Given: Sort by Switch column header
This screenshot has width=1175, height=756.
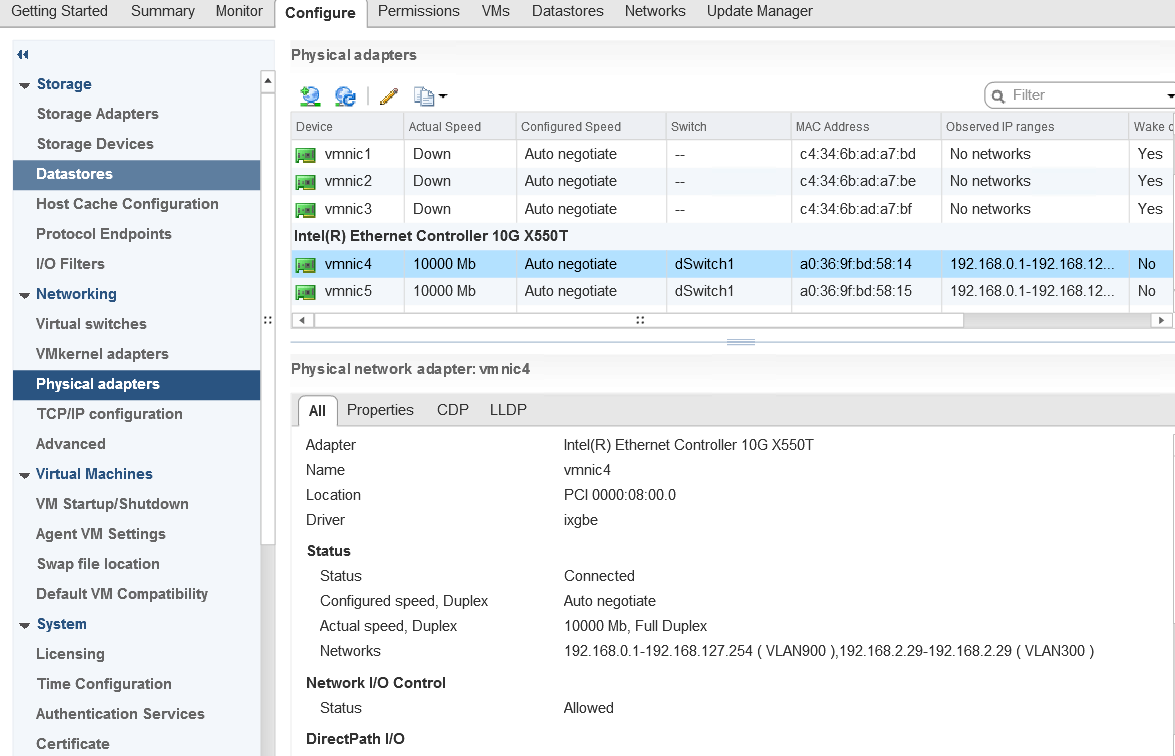Looking at the screenshot, I should [x=728, y=127].
